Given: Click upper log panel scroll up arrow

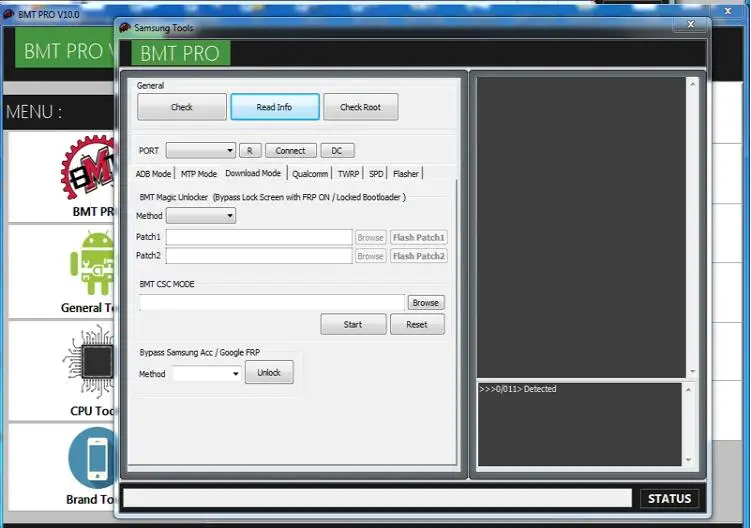Looking at the screenshot, I should coord(693,84).
